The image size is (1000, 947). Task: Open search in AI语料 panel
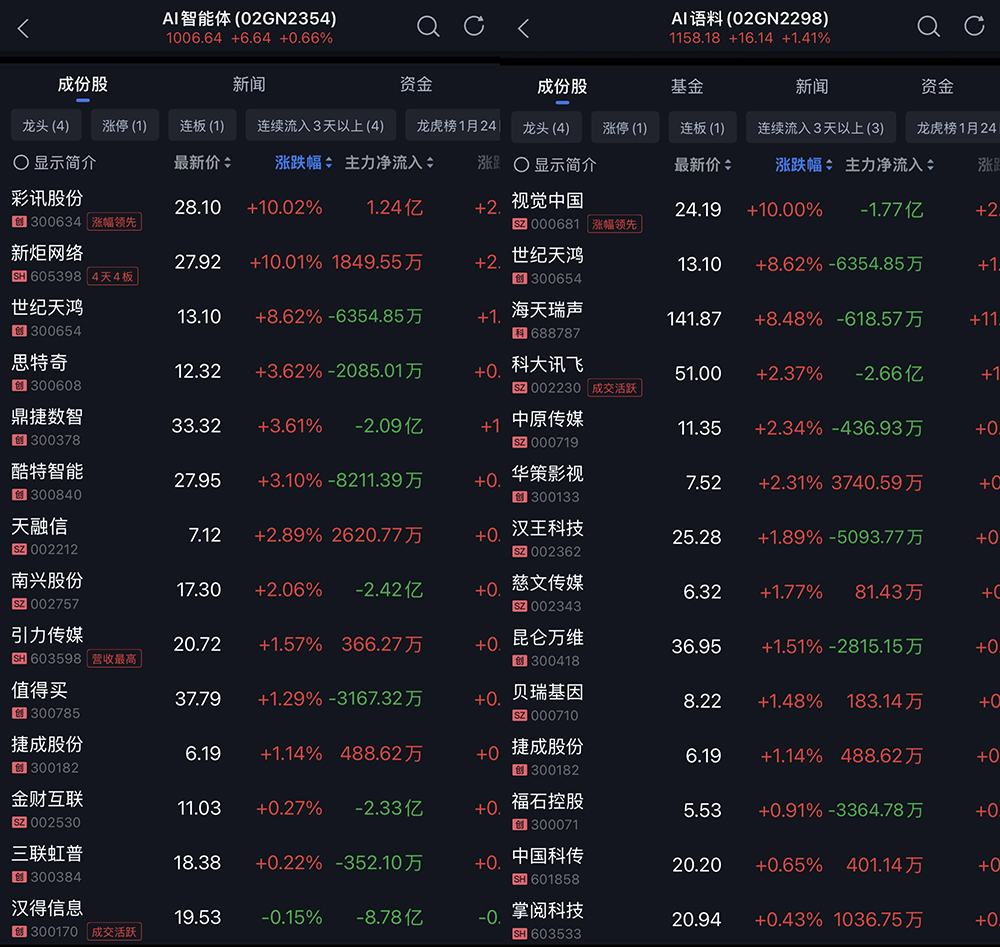(x=928, y=27)
